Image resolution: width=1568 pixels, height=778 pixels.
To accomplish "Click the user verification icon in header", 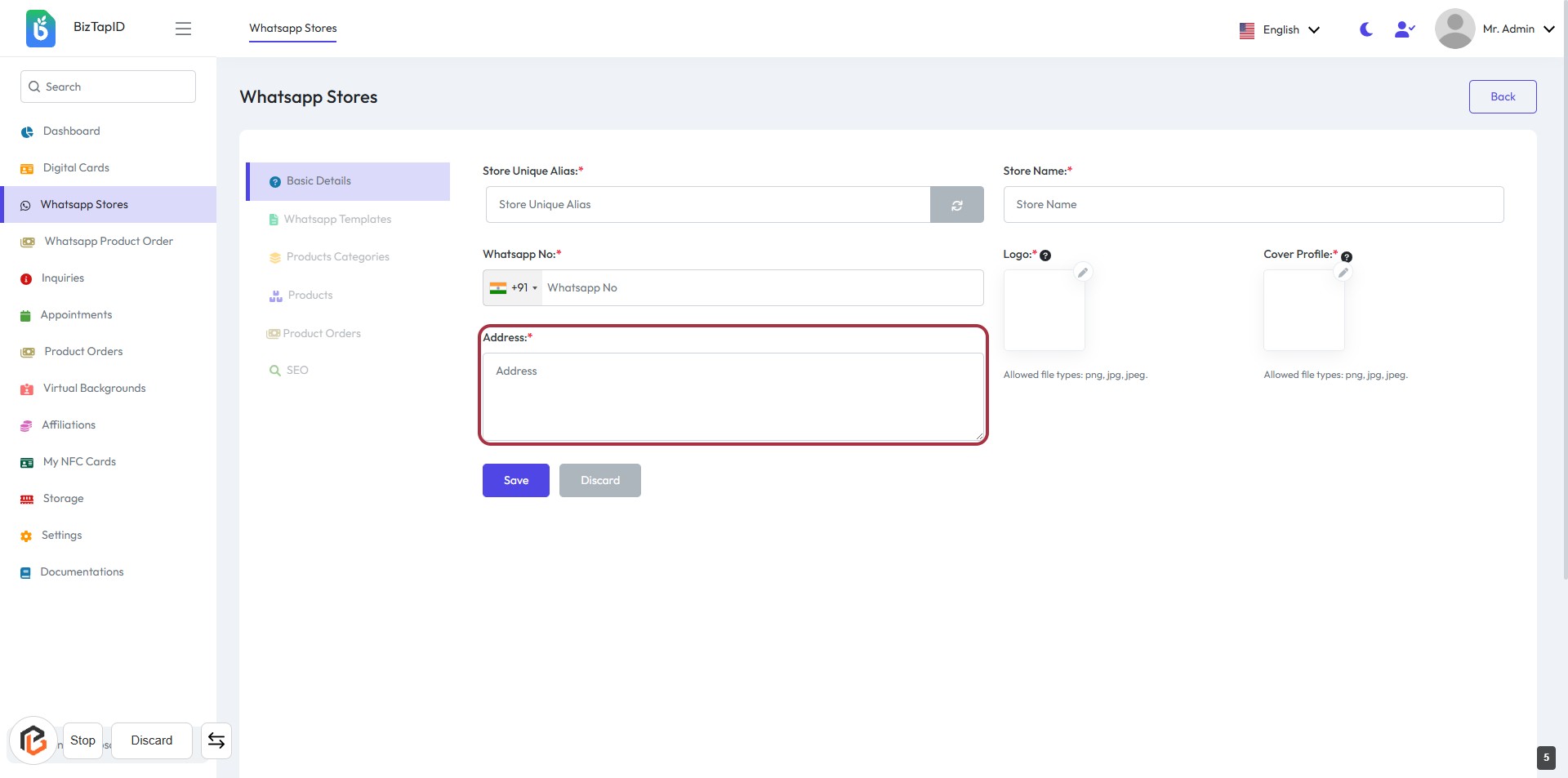I will (x=1404, y=29).
